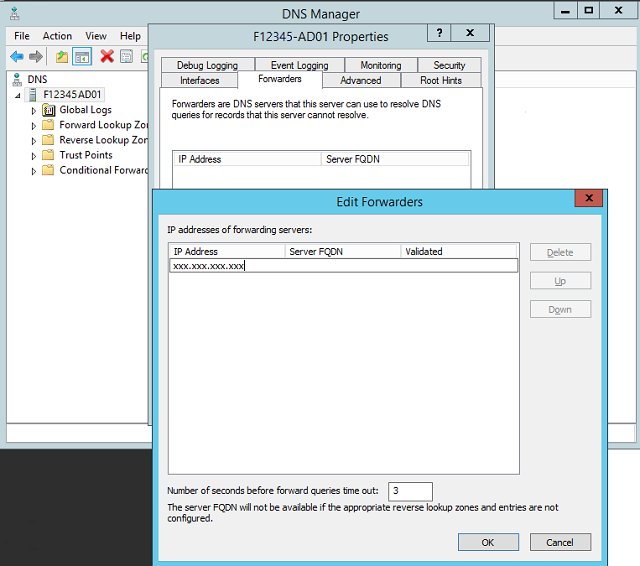Screen dimensions: 640x566
Task: Click the Validated column header
Action: pos(459,251)
